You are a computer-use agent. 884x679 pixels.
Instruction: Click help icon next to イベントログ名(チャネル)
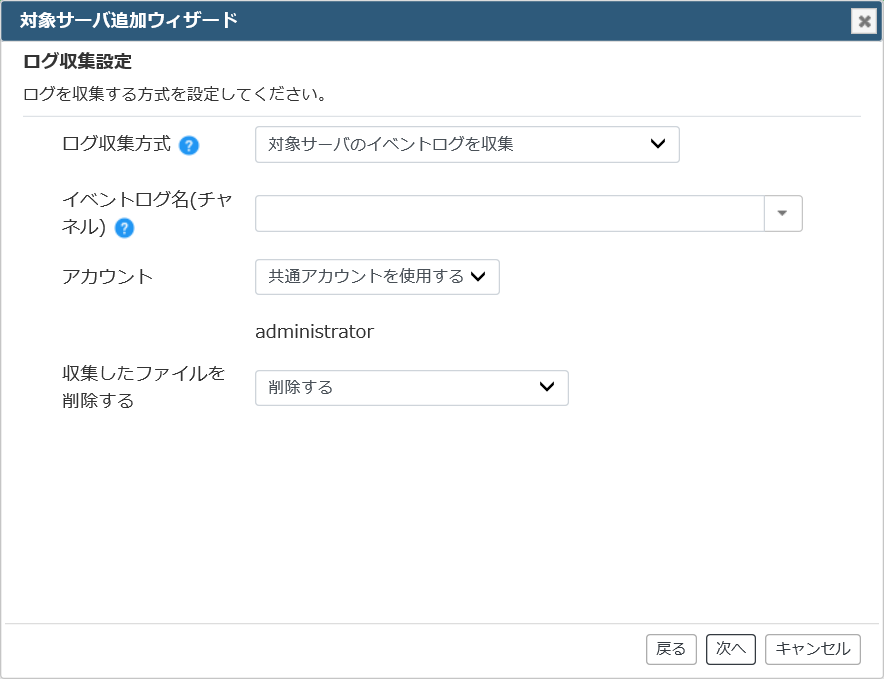pyautogui.click(x=124, y=228)
